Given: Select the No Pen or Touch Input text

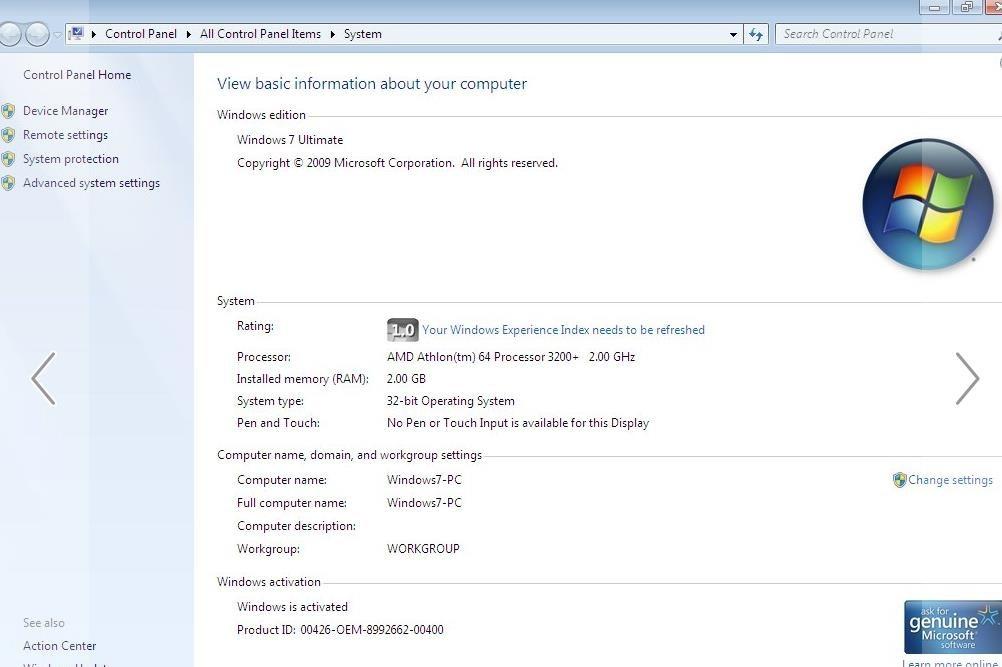Looking at the screenshot, I should 518,423.
